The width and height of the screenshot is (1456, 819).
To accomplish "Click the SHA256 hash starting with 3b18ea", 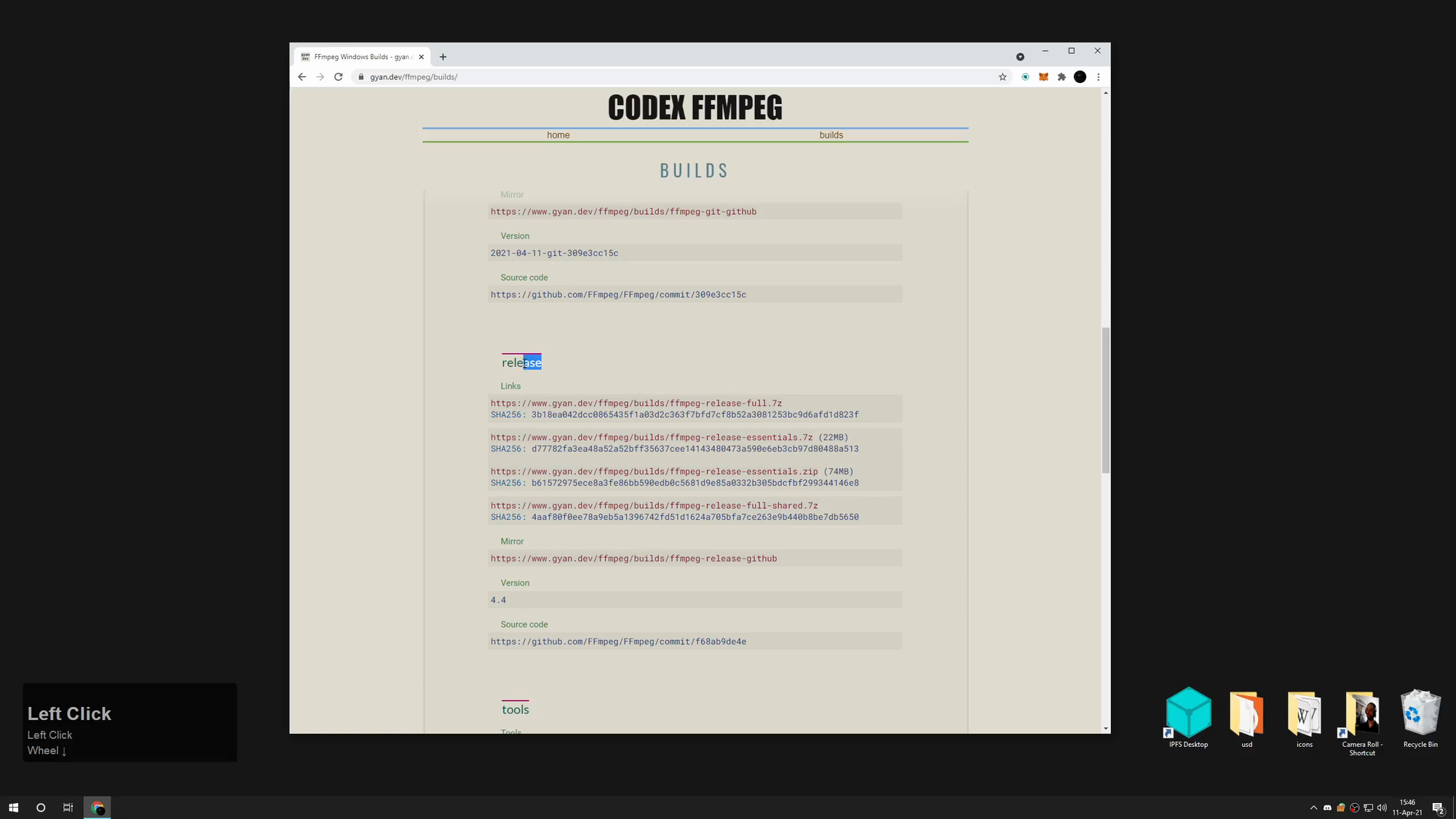I will [695, 415].
